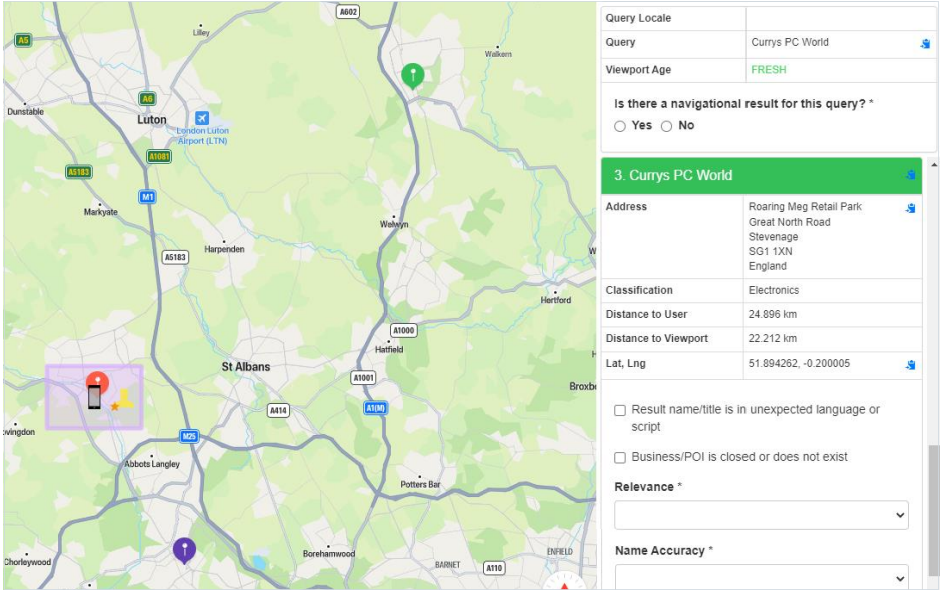Open the Name Accuracy dropdown
The width and height of the screenshot is (942, 593).
point(761,577)
